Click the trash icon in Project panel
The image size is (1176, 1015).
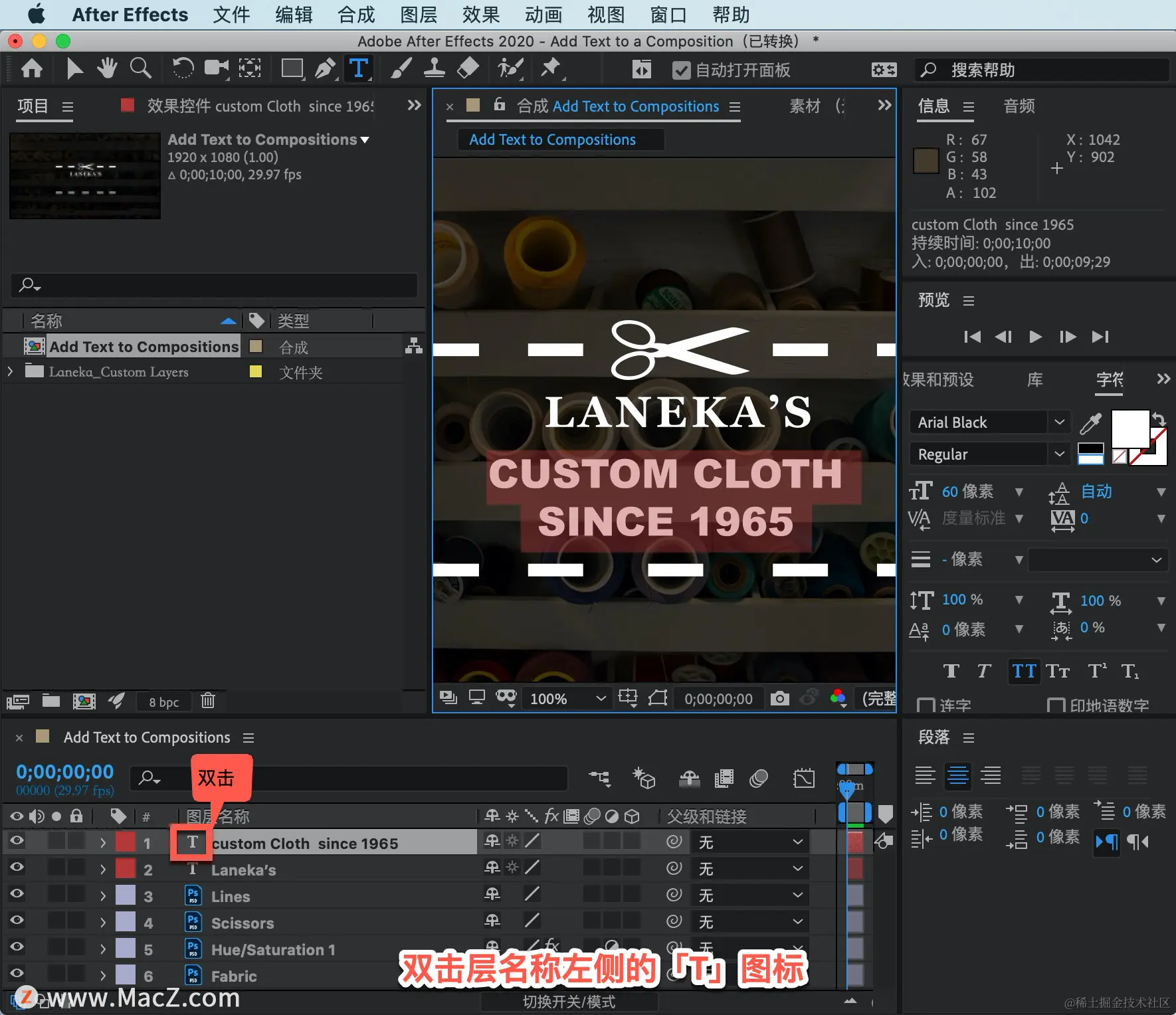click(208, 701)
